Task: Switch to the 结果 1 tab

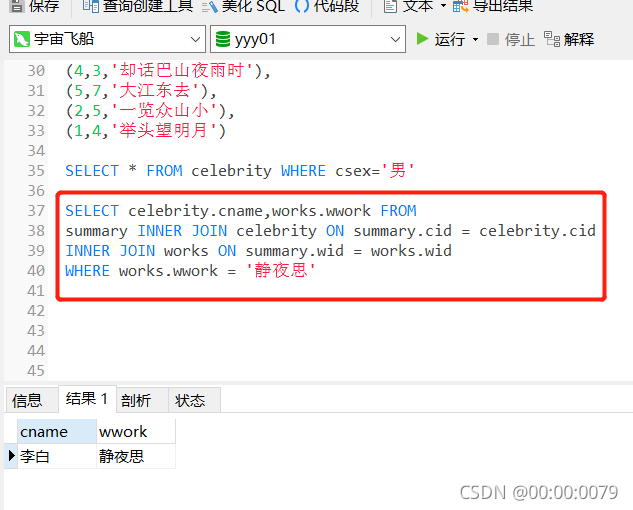Action: pos(87,399)
